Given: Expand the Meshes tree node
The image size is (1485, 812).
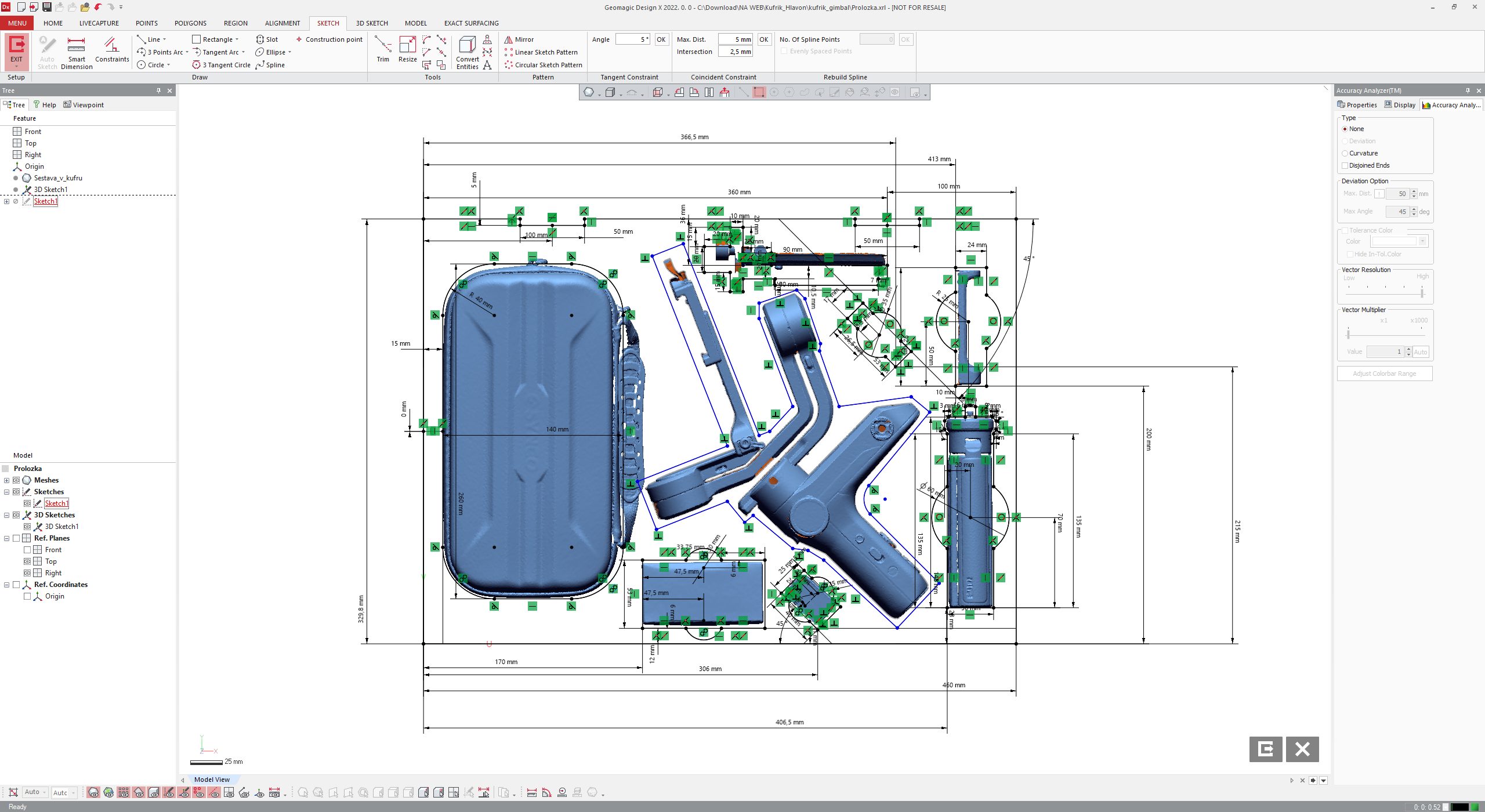Looking at the screenshot, I should click(x=6, y=480).
